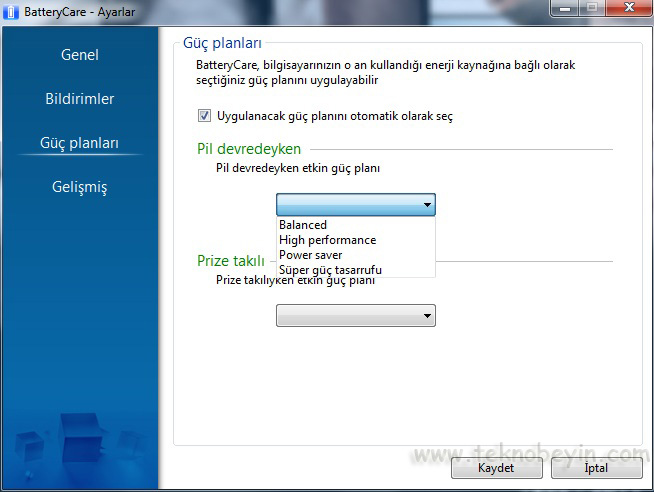Click the 'Prize takılı' section heading

click(231, 261)
